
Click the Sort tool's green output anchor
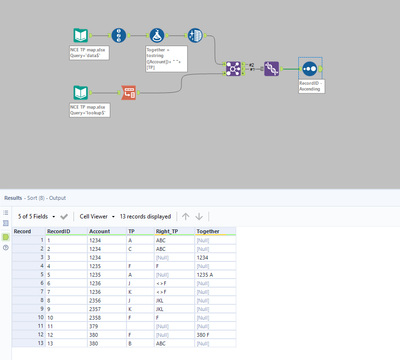[x=321, y=69]
